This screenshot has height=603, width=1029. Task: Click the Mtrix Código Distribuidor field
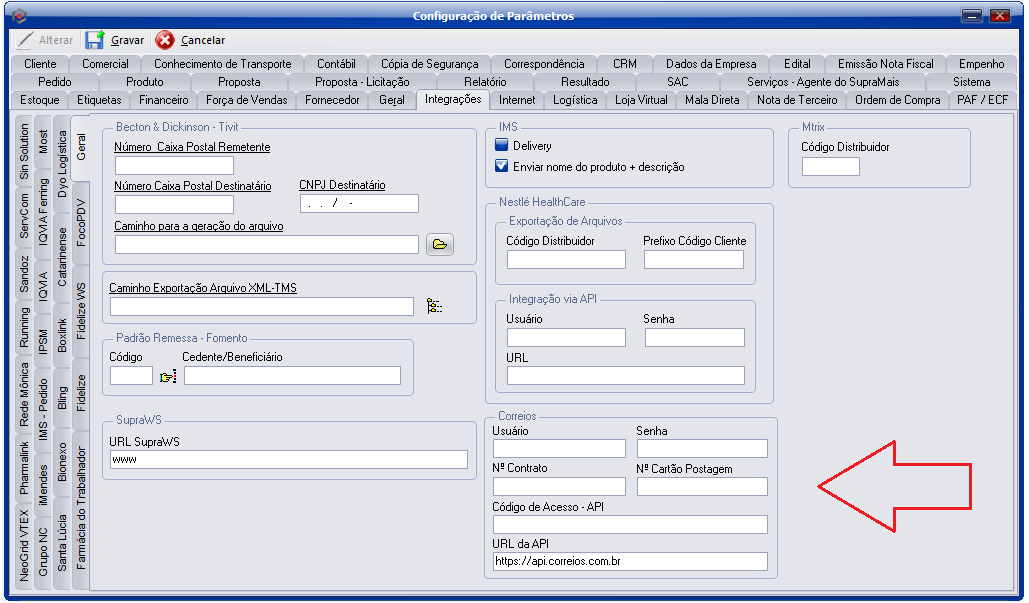click(x=830, y=166)
